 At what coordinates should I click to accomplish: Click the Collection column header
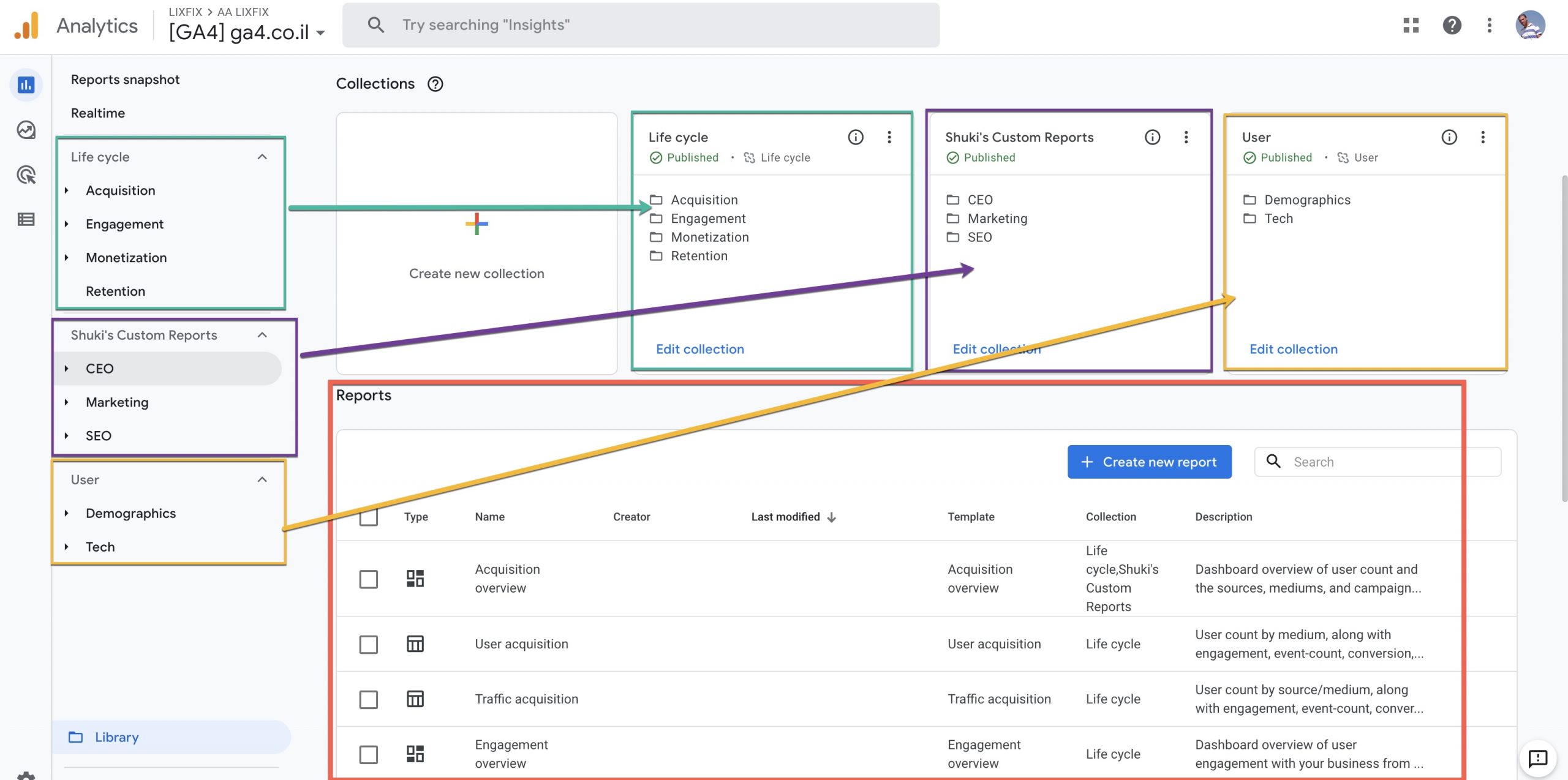click(1110, 517)
